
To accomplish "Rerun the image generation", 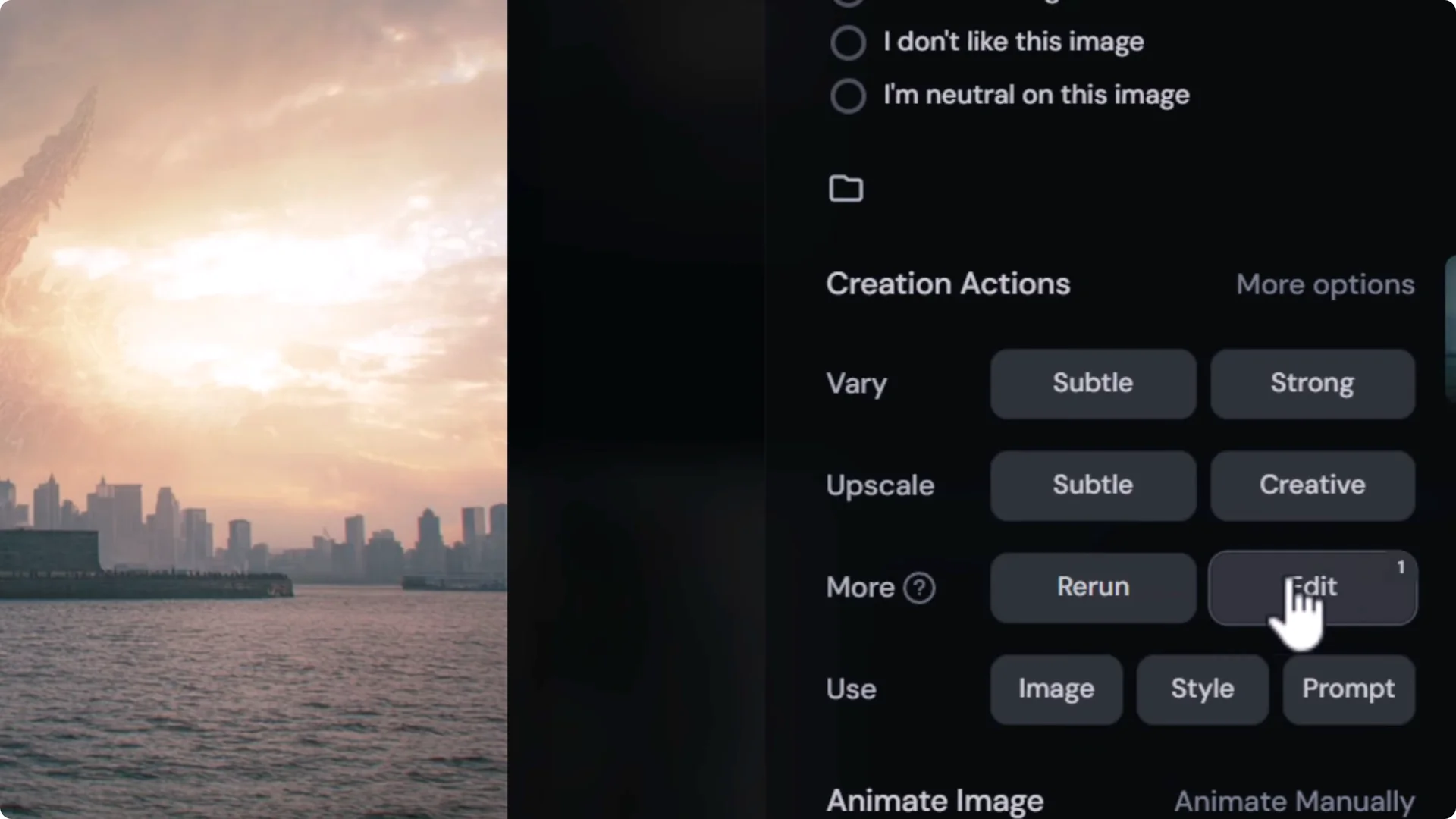I will click(1092, 587).
